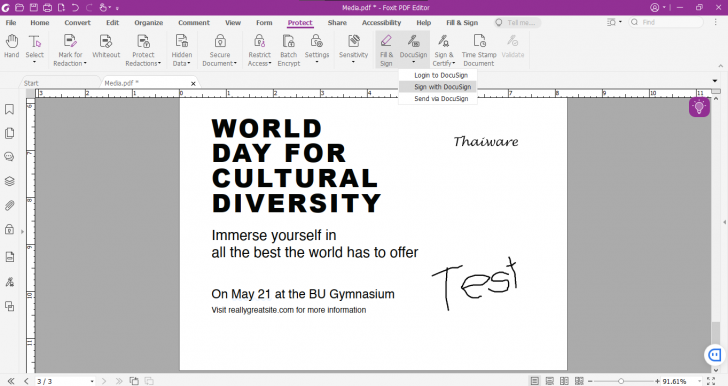Print document from quick access toolbar

[x=47, y=7]
